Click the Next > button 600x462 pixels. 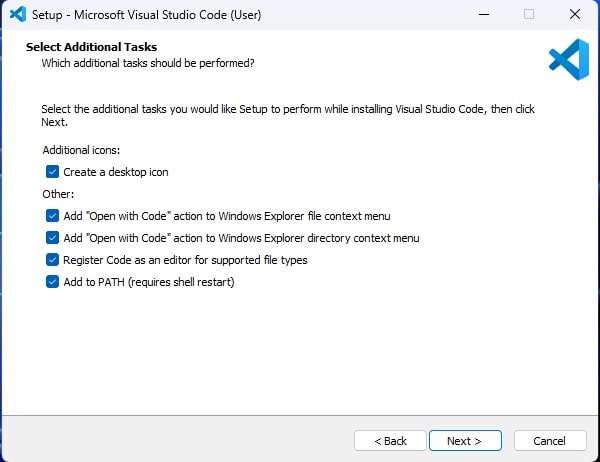click(x=465, y=441)
